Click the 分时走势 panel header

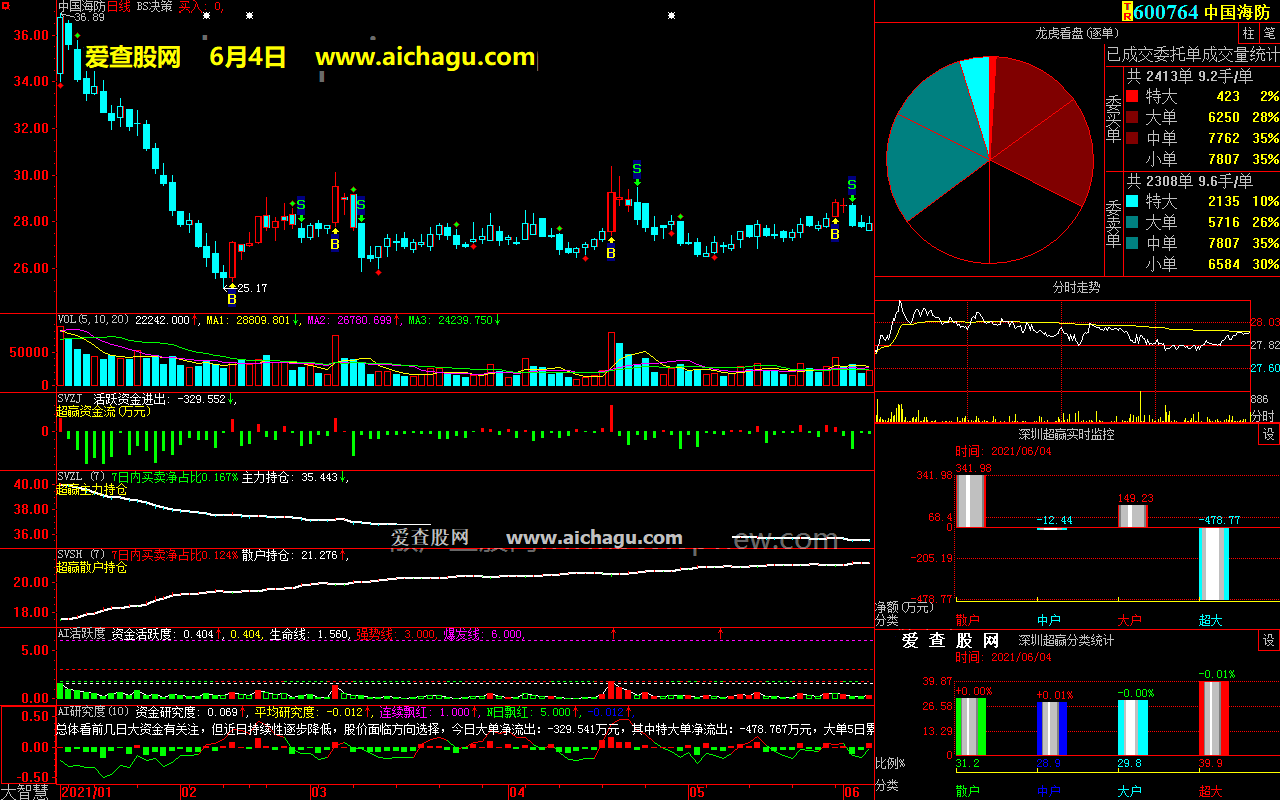pyautogui.click(x=1077, y=287)
